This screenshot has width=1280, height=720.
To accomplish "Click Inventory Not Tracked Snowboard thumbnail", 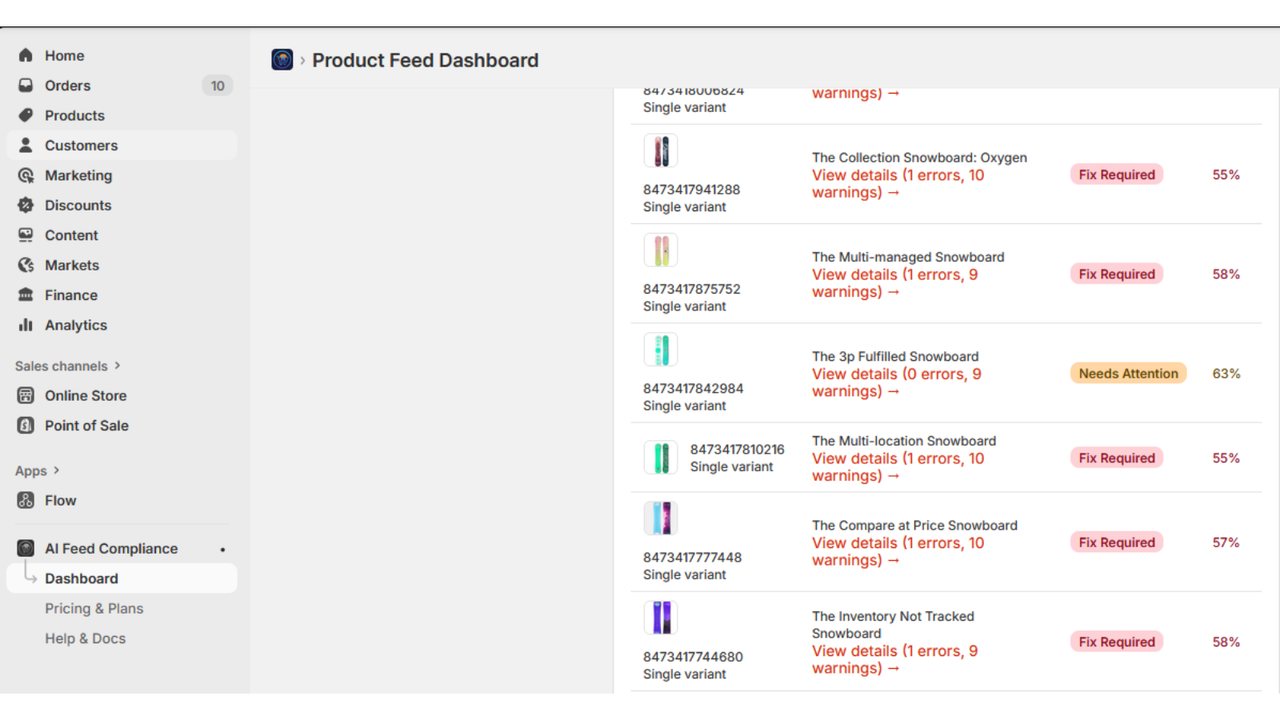I will click(x=661, y=618).
